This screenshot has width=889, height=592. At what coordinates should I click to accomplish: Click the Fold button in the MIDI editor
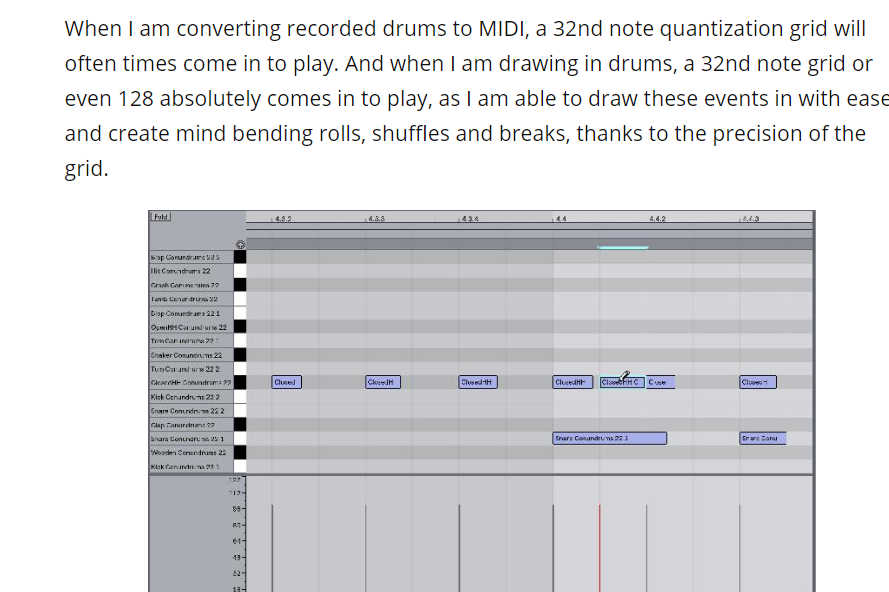tap(161, 217)
